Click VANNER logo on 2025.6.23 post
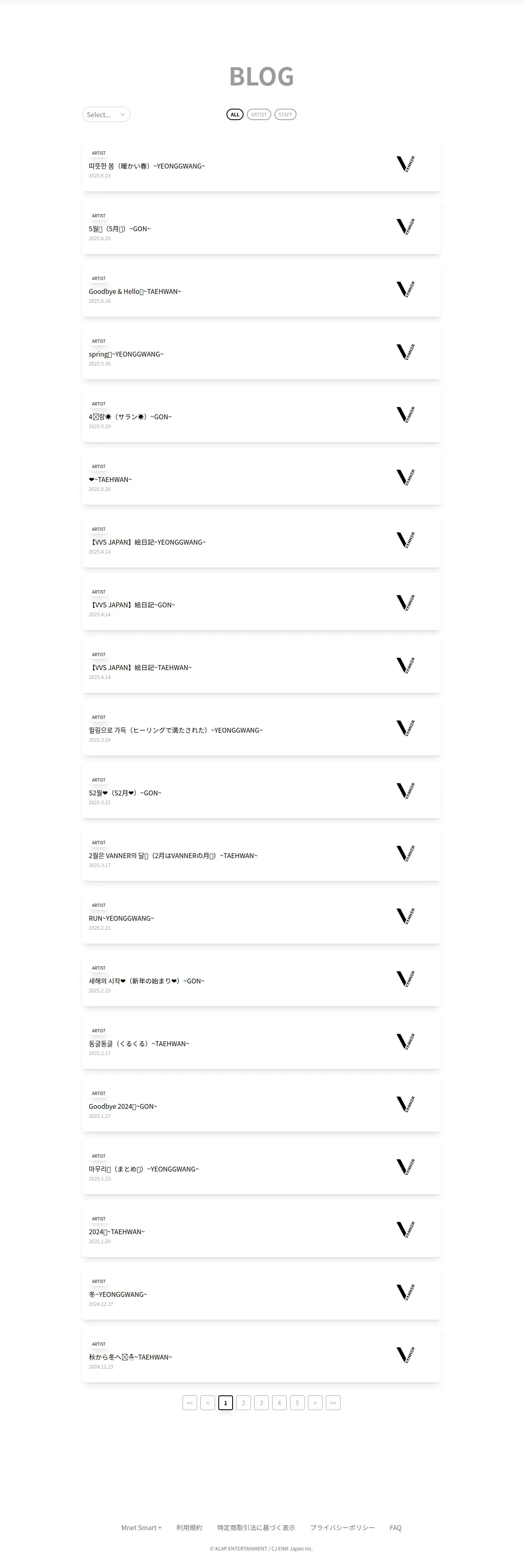Viewport: 523px width, 1568px height. (406, 164)
